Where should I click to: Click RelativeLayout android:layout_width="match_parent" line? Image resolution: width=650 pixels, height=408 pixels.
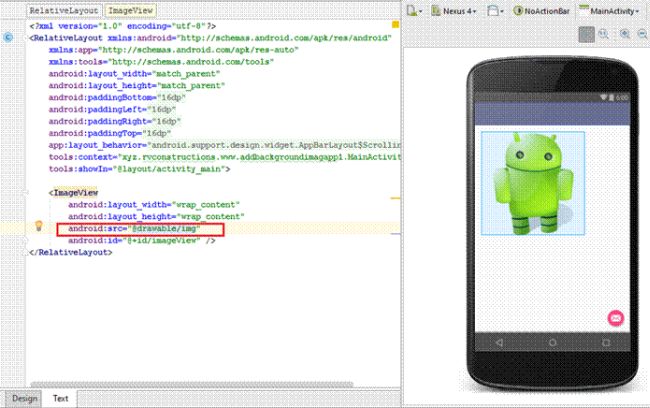pos(134,74)
